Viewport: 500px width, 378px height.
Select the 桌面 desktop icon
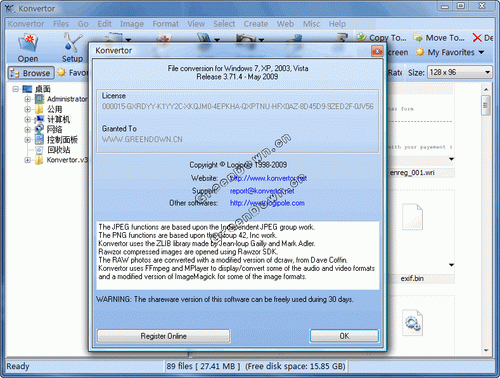[27, 89]
